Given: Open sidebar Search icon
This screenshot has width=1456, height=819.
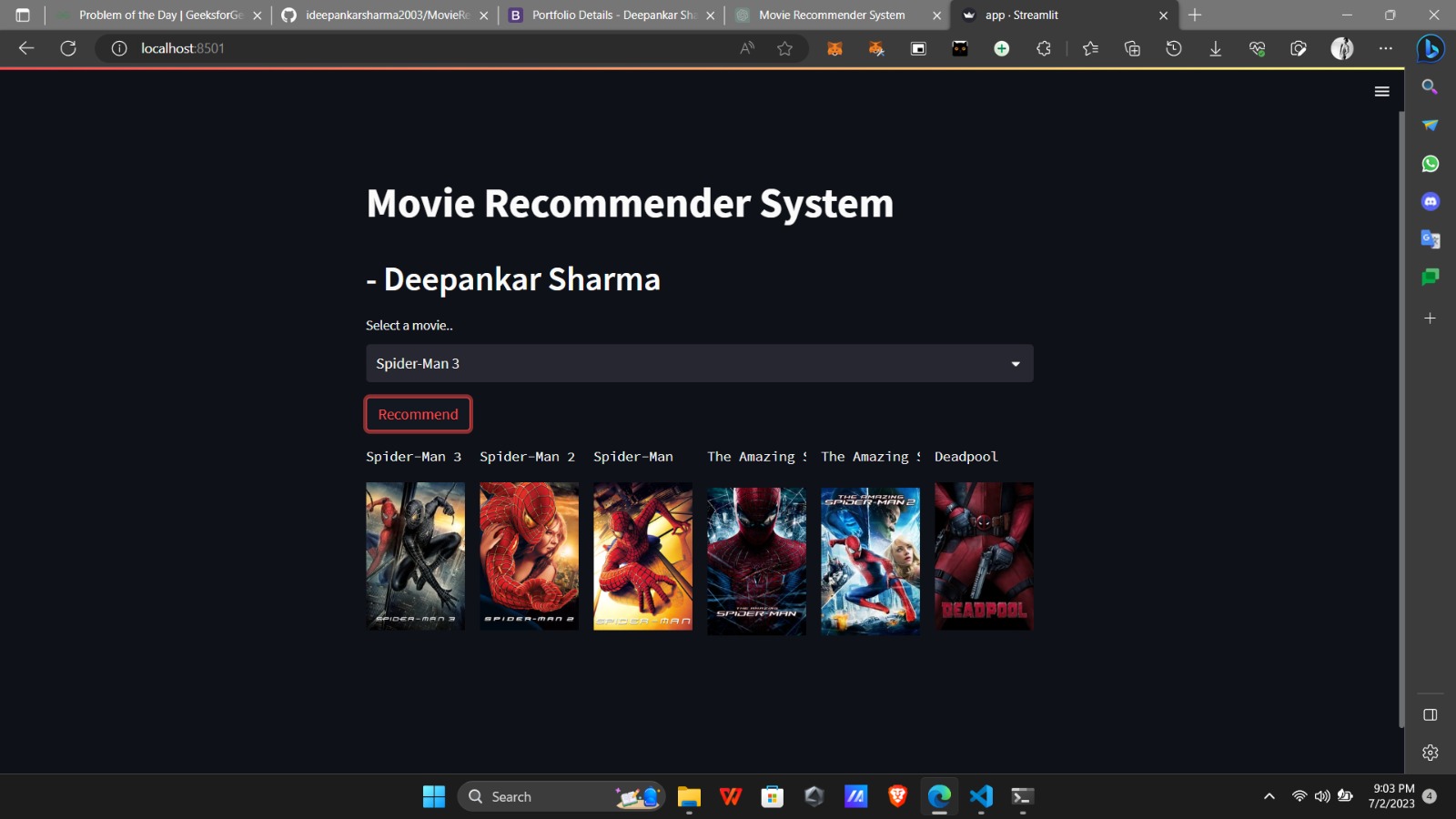Looking at the screenshot, I should (1430, 86).
